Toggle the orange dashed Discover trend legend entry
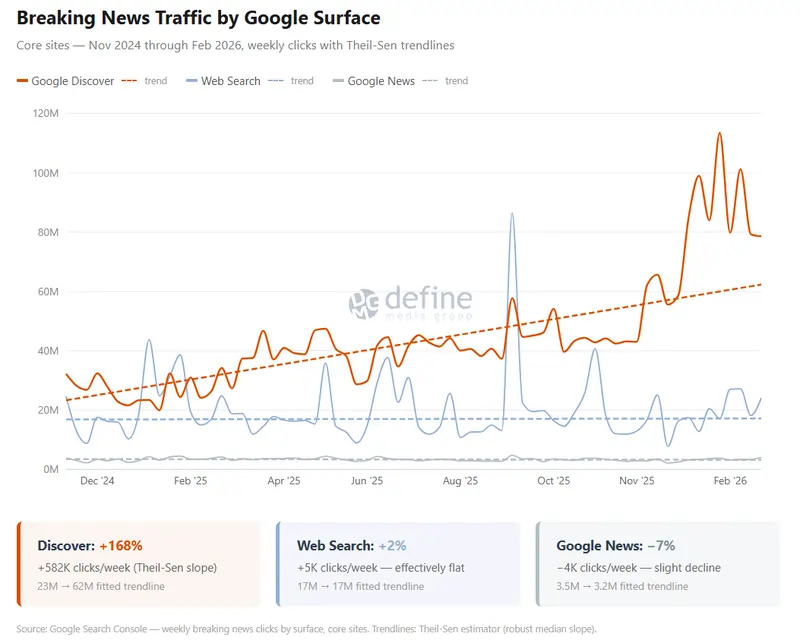This screenshot has width=800, height=643. click(x=144, y=81)
